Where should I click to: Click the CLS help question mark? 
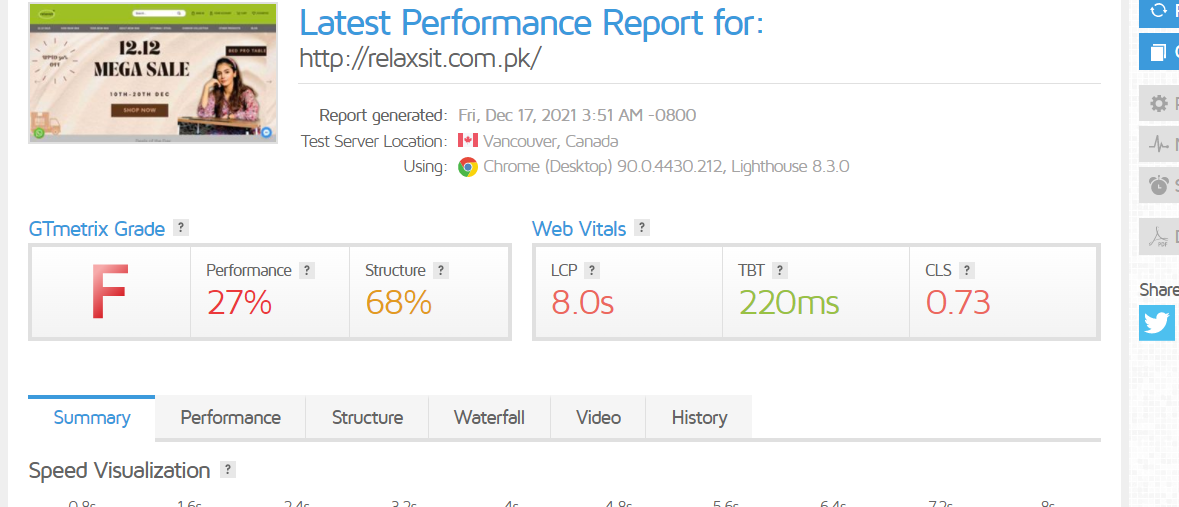click(967, 270)
